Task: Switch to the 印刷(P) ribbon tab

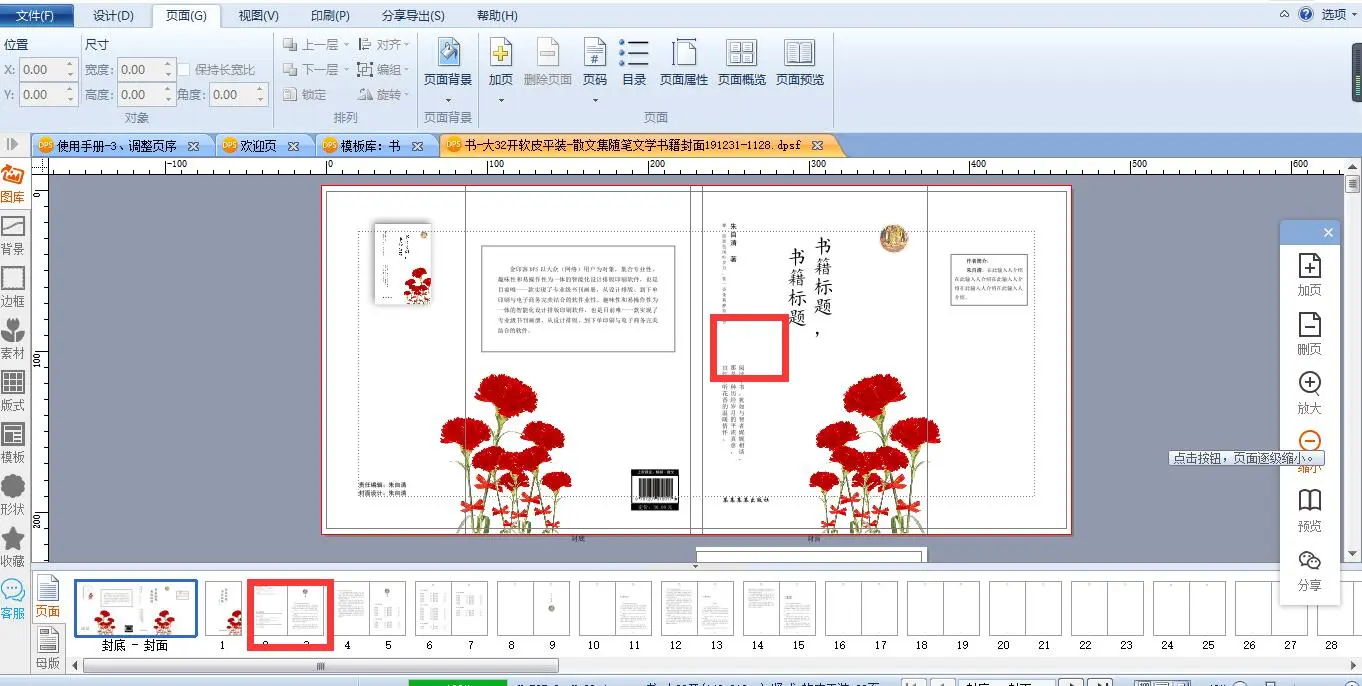Action: 330,15
